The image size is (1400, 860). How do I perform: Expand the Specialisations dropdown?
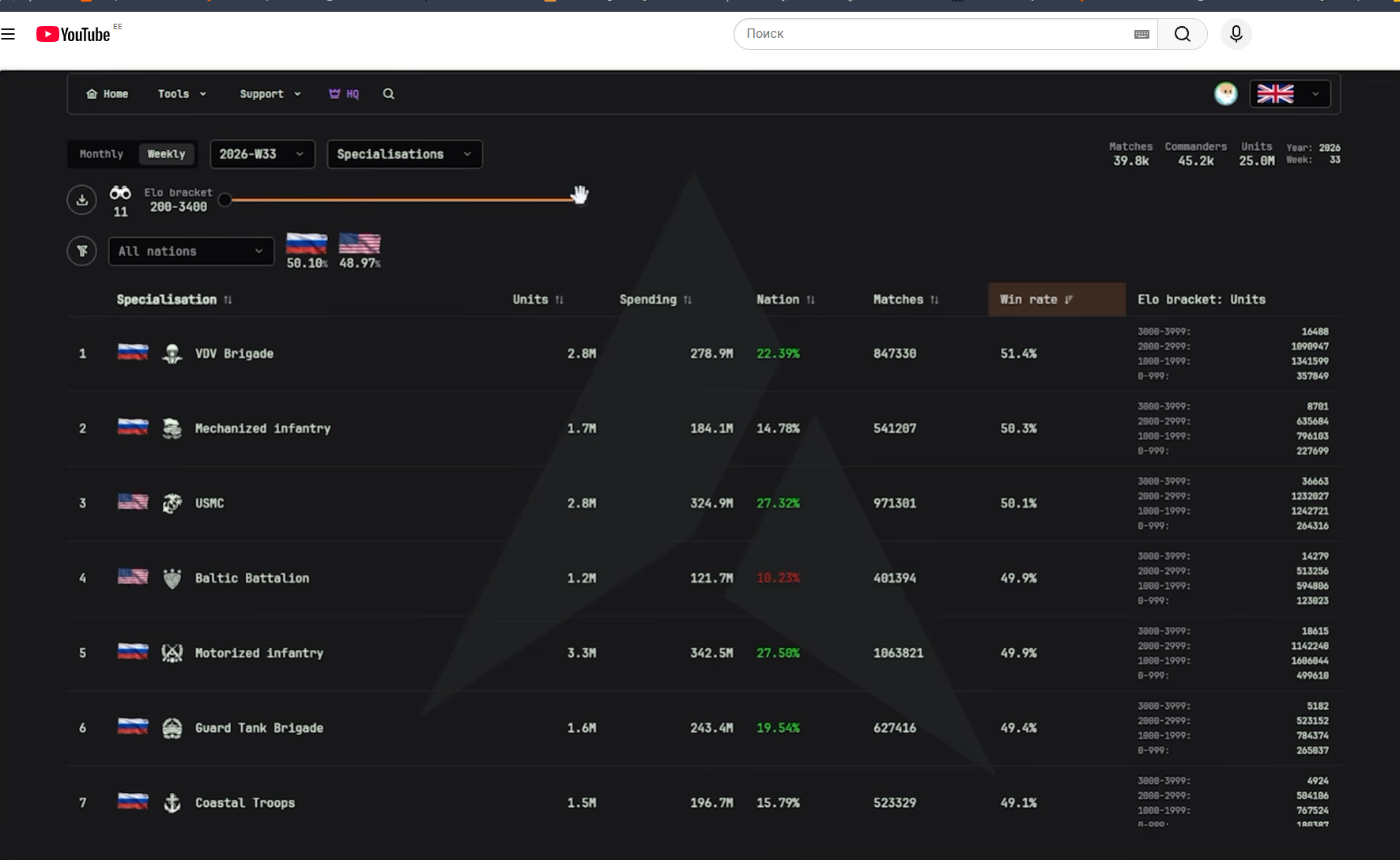coord(405,154)
